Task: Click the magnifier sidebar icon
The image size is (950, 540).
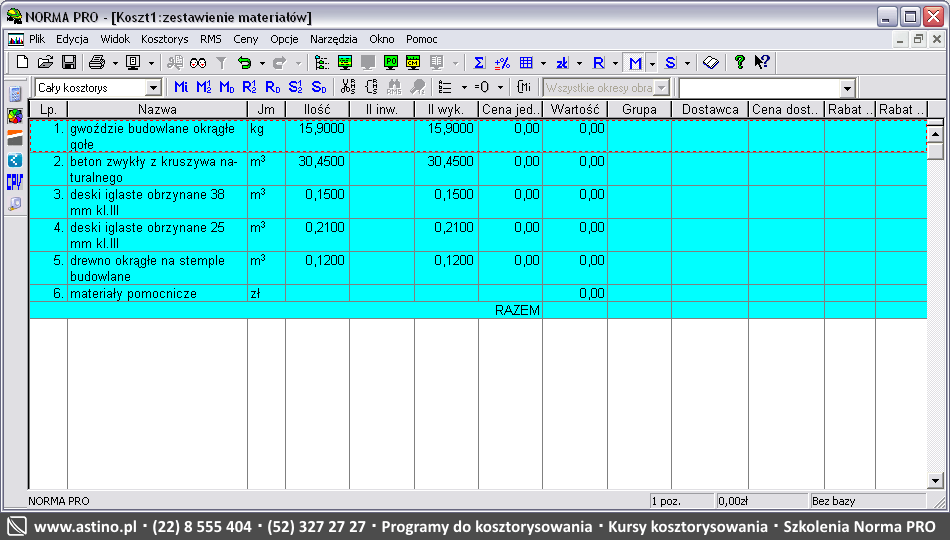Action: (x=15, y=204)
